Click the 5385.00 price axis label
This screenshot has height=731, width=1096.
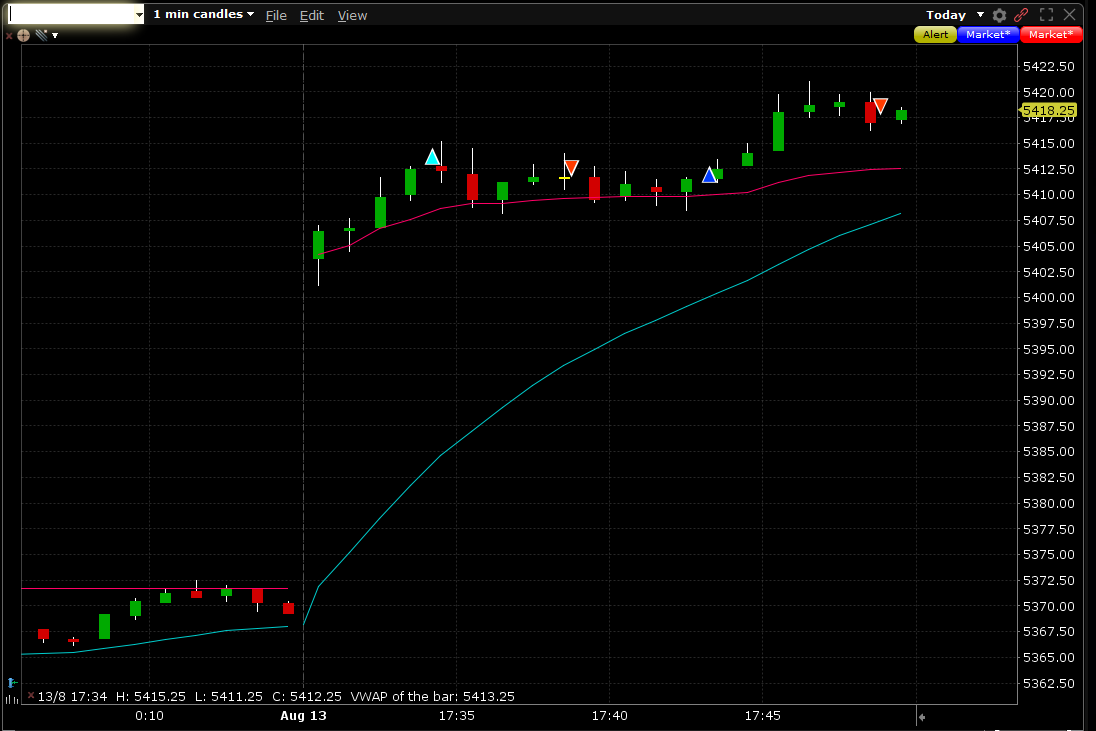click(1048, 451)
